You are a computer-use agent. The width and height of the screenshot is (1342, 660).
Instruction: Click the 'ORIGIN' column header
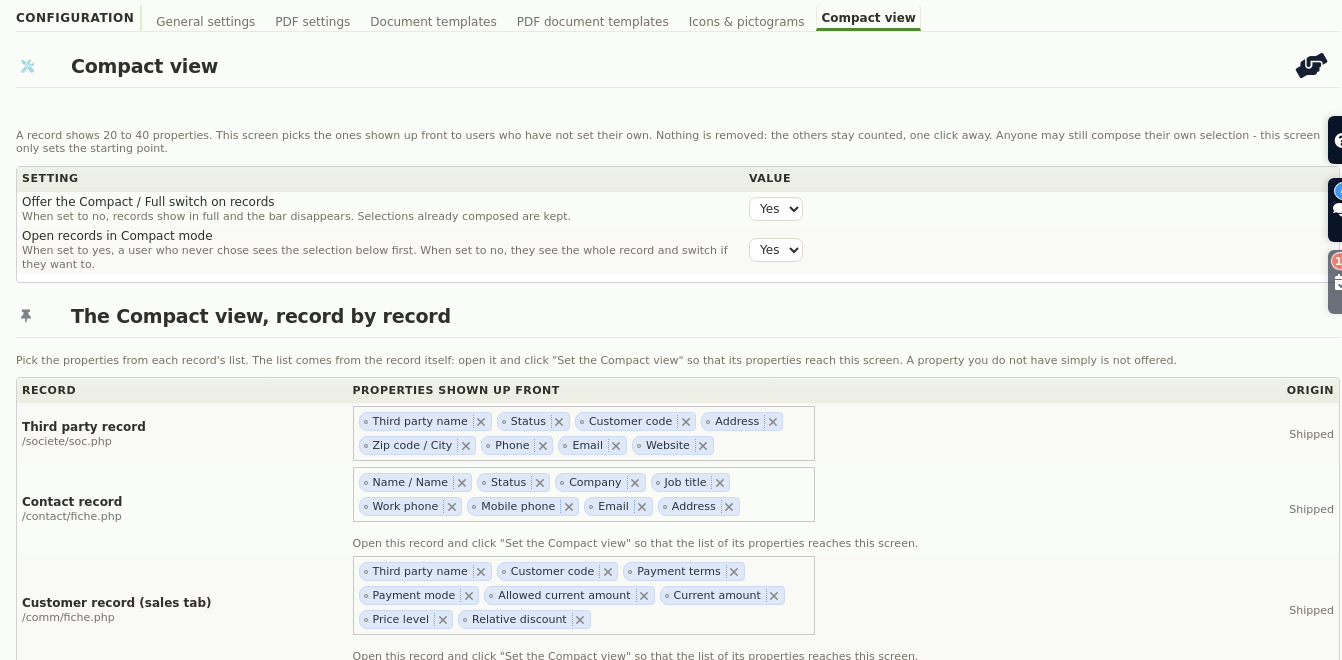point(1310,390)
